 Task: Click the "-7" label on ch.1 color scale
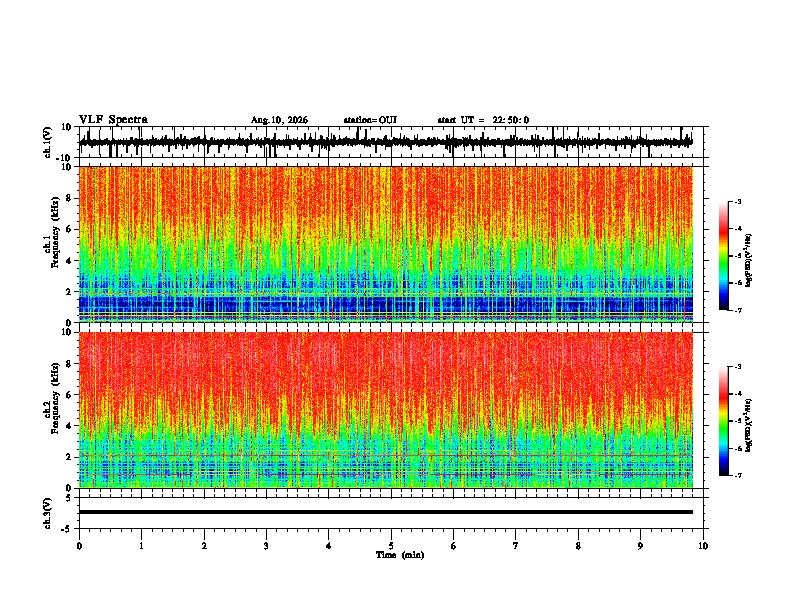coord(737,310)
